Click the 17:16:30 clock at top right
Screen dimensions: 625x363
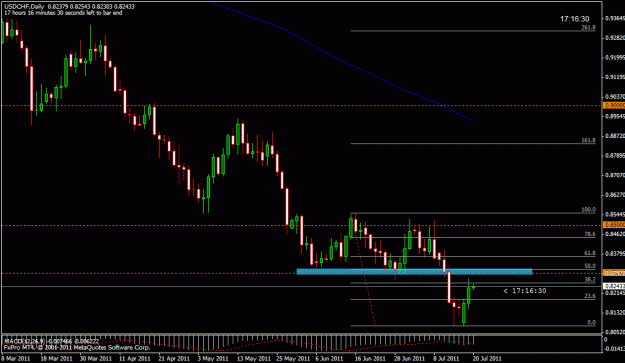574,19
